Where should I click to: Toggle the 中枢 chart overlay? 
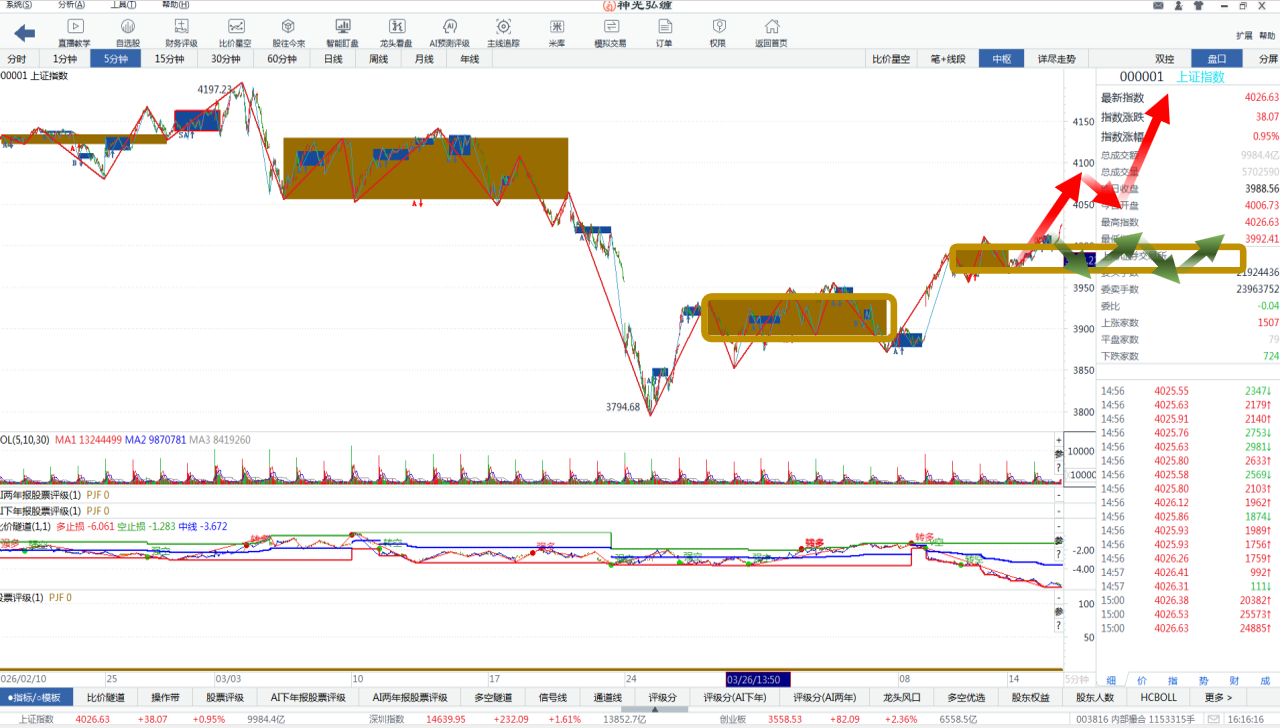(x=1001, y=59)
